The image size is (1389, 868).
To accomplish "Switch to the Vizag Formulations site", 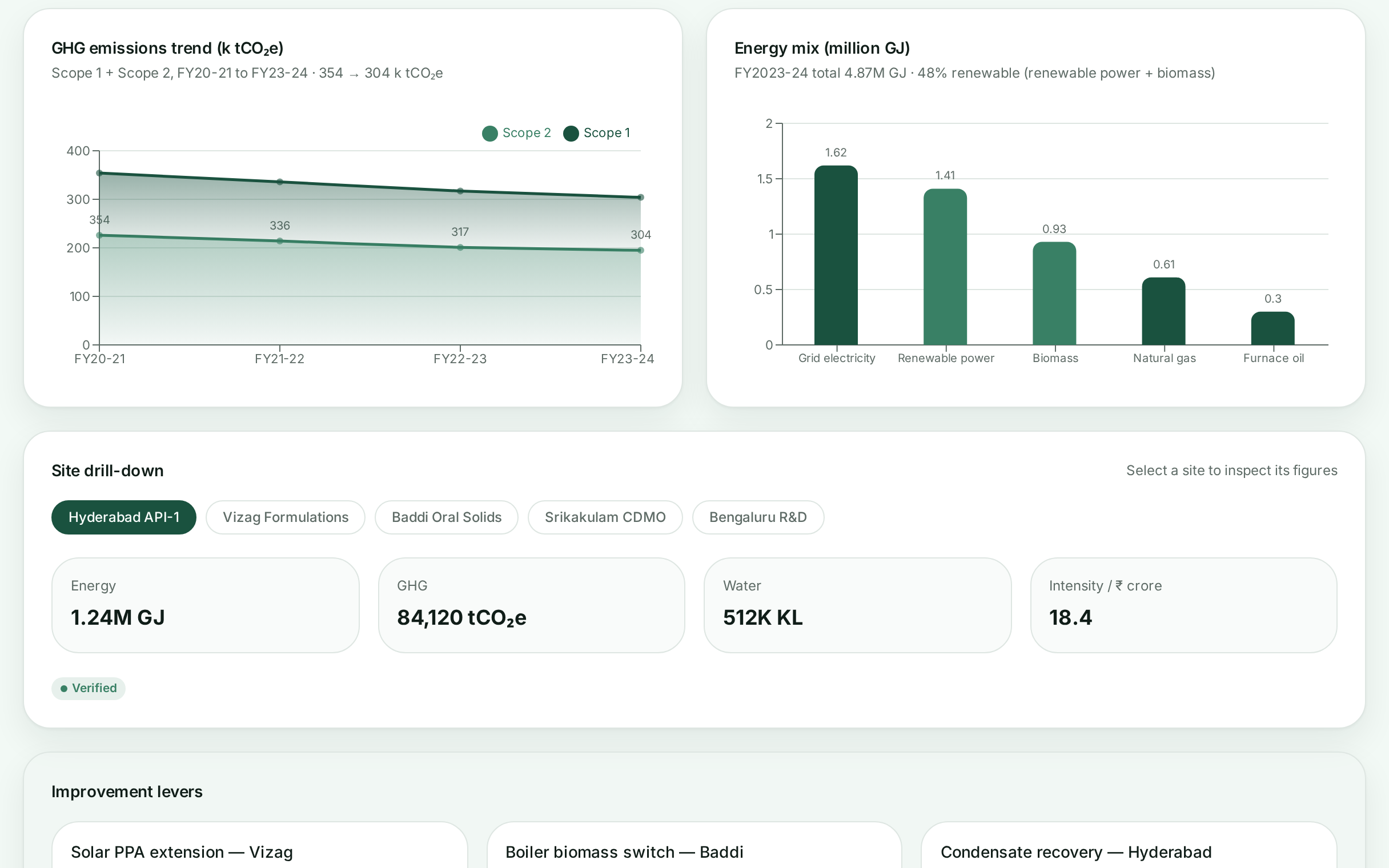I will (x=285, y=517).
